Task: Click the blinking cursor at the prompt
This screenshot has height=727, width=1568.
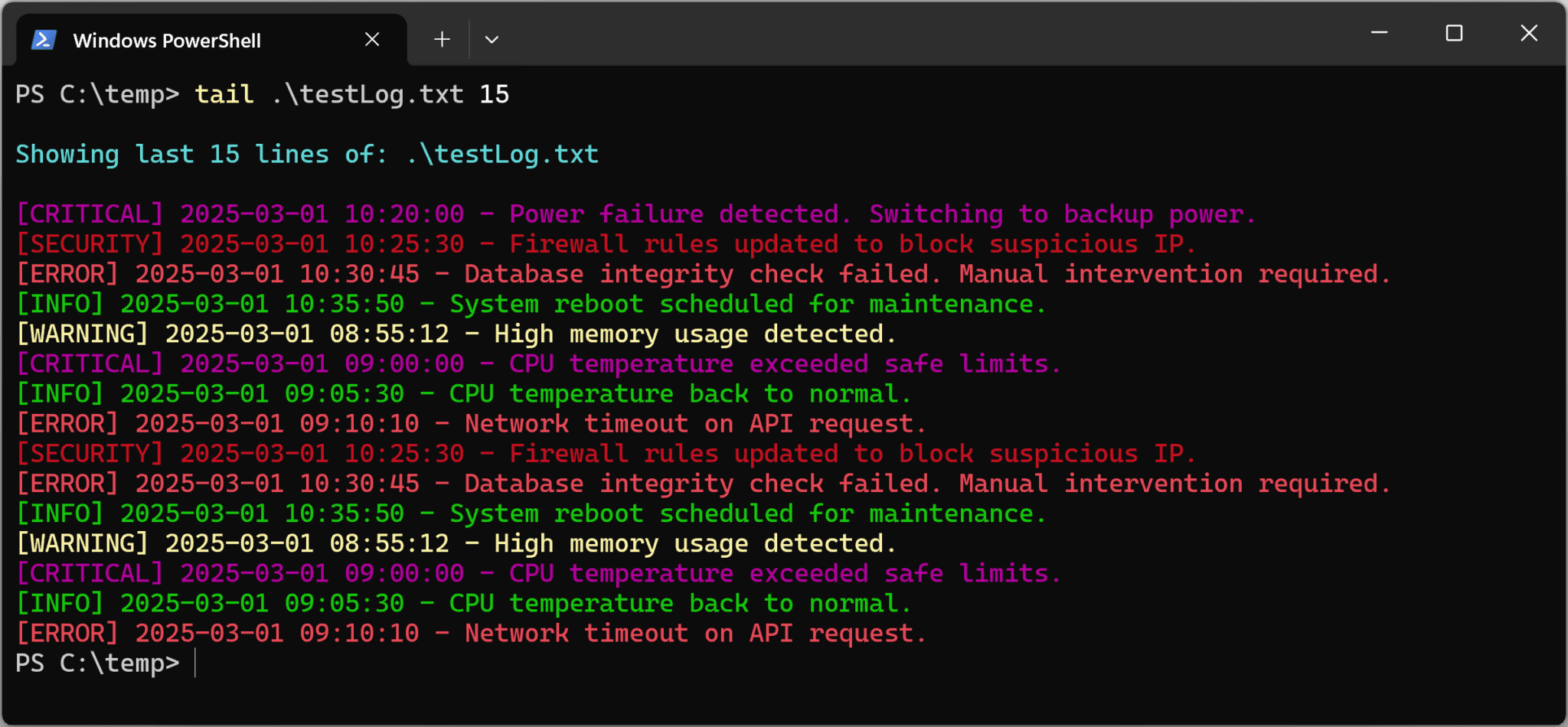Action: [196, 663]
